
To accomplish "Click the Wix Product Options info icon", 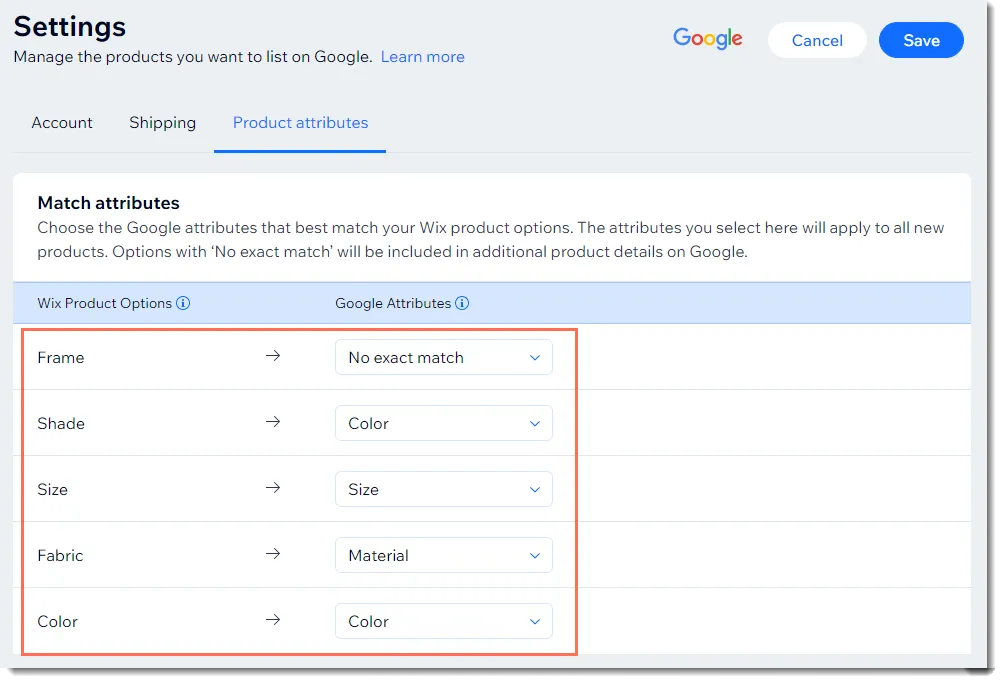I will coord(183,303).
